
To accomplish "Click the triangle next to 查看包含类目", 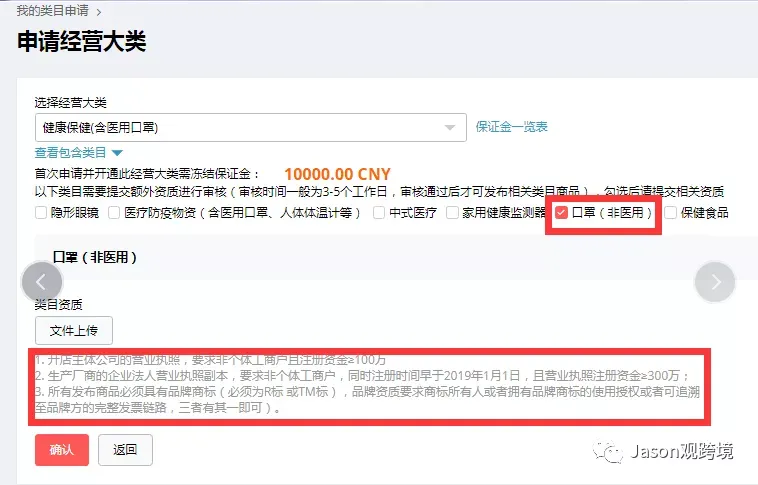I will click(117, 153).
